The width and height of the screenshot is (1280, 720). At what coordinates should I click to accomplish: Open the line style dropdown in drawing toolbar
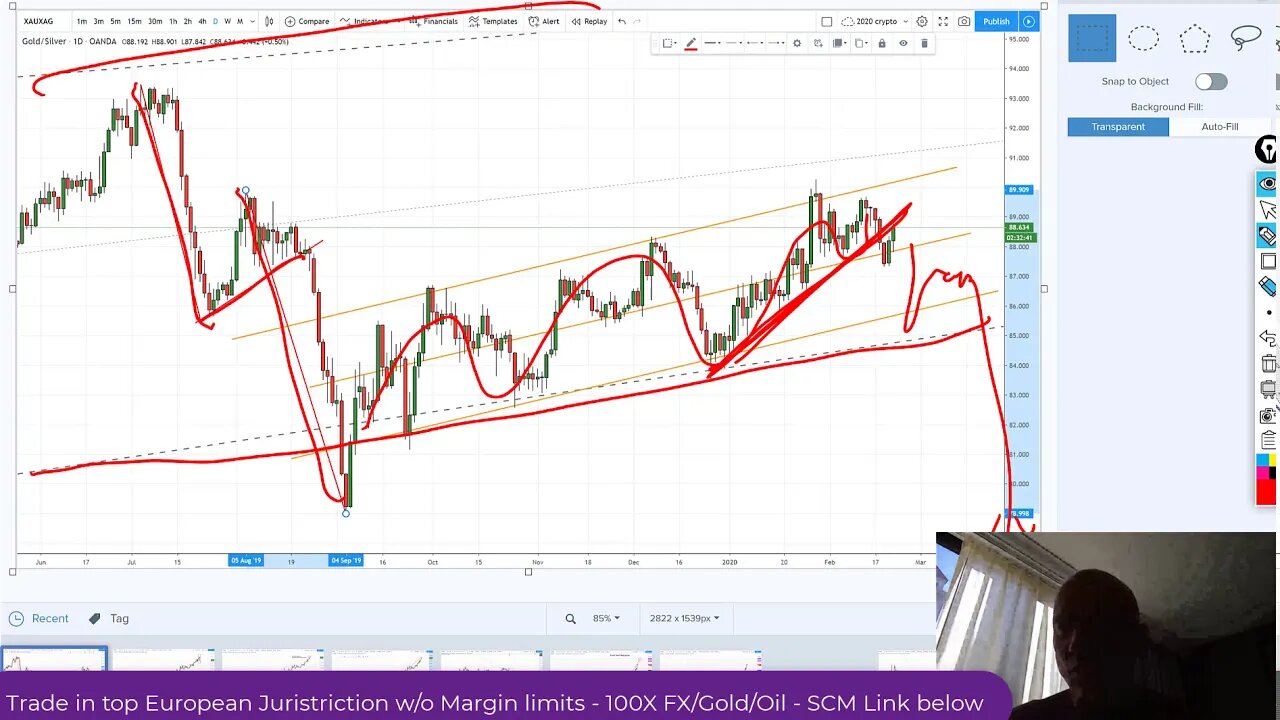click(713, 43)
